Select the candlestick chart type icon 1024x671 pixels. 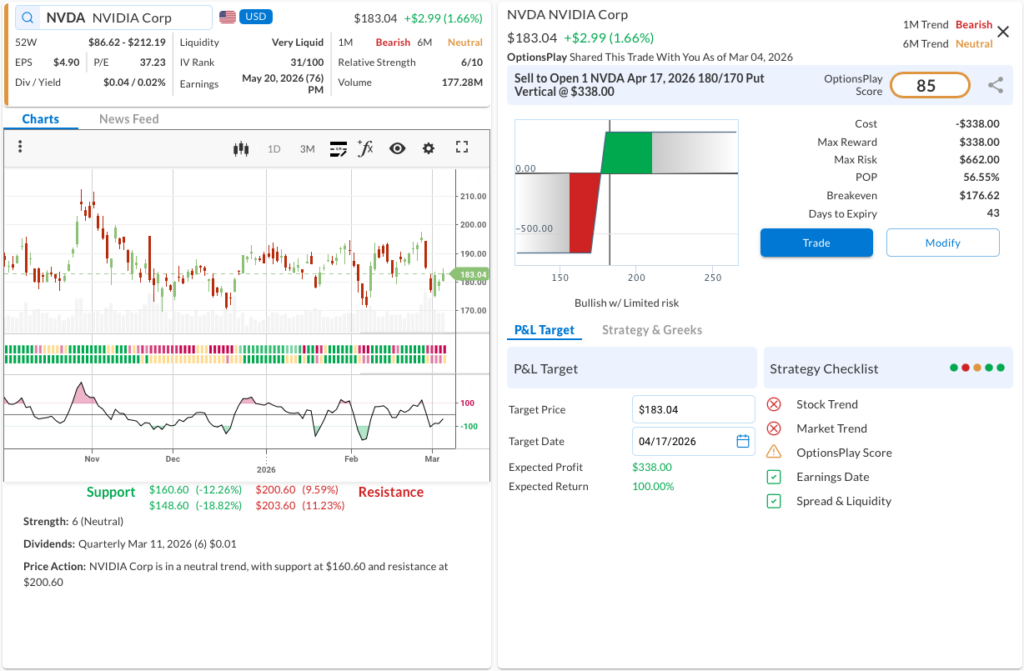(240, 148)
